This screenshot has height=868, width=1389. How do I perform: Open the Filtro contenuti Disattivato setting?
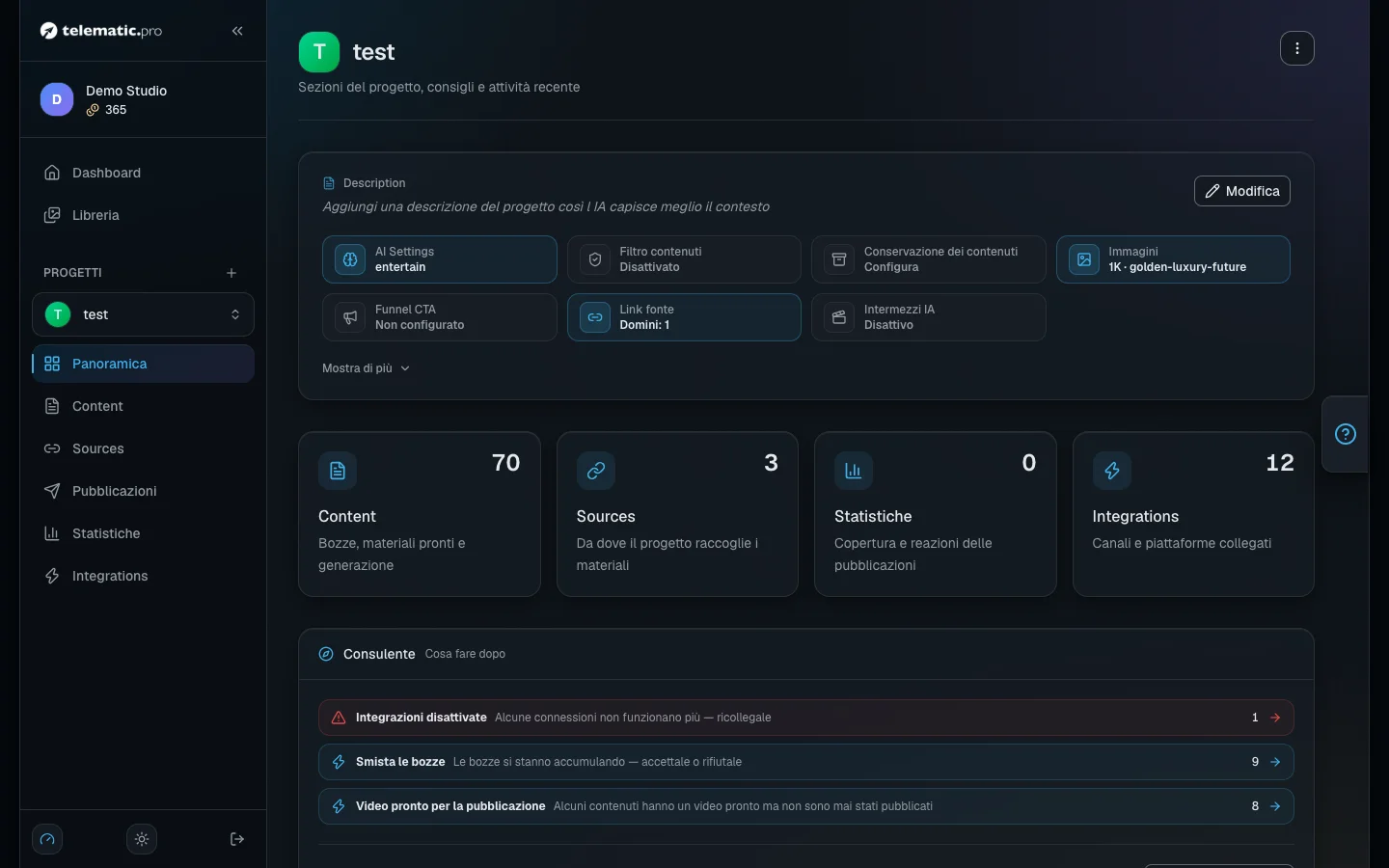[x=684, y=259]
